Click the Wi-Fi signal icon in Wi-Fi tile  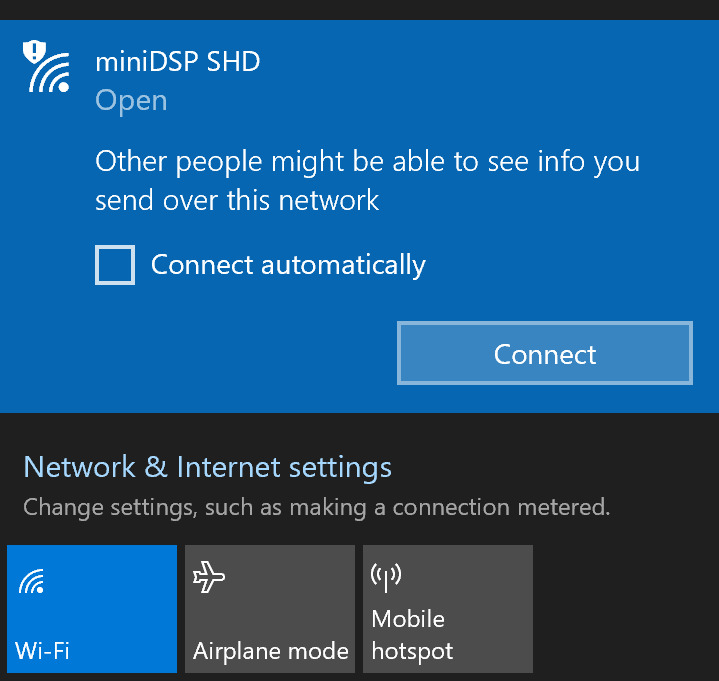31,581
